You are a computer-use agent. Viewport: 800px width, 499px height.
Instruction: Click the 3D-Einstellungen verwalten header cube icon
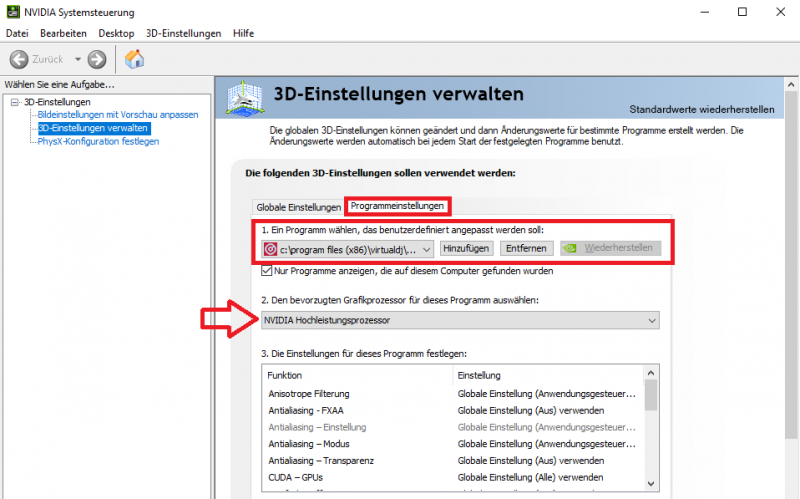(x=245, y=98)
